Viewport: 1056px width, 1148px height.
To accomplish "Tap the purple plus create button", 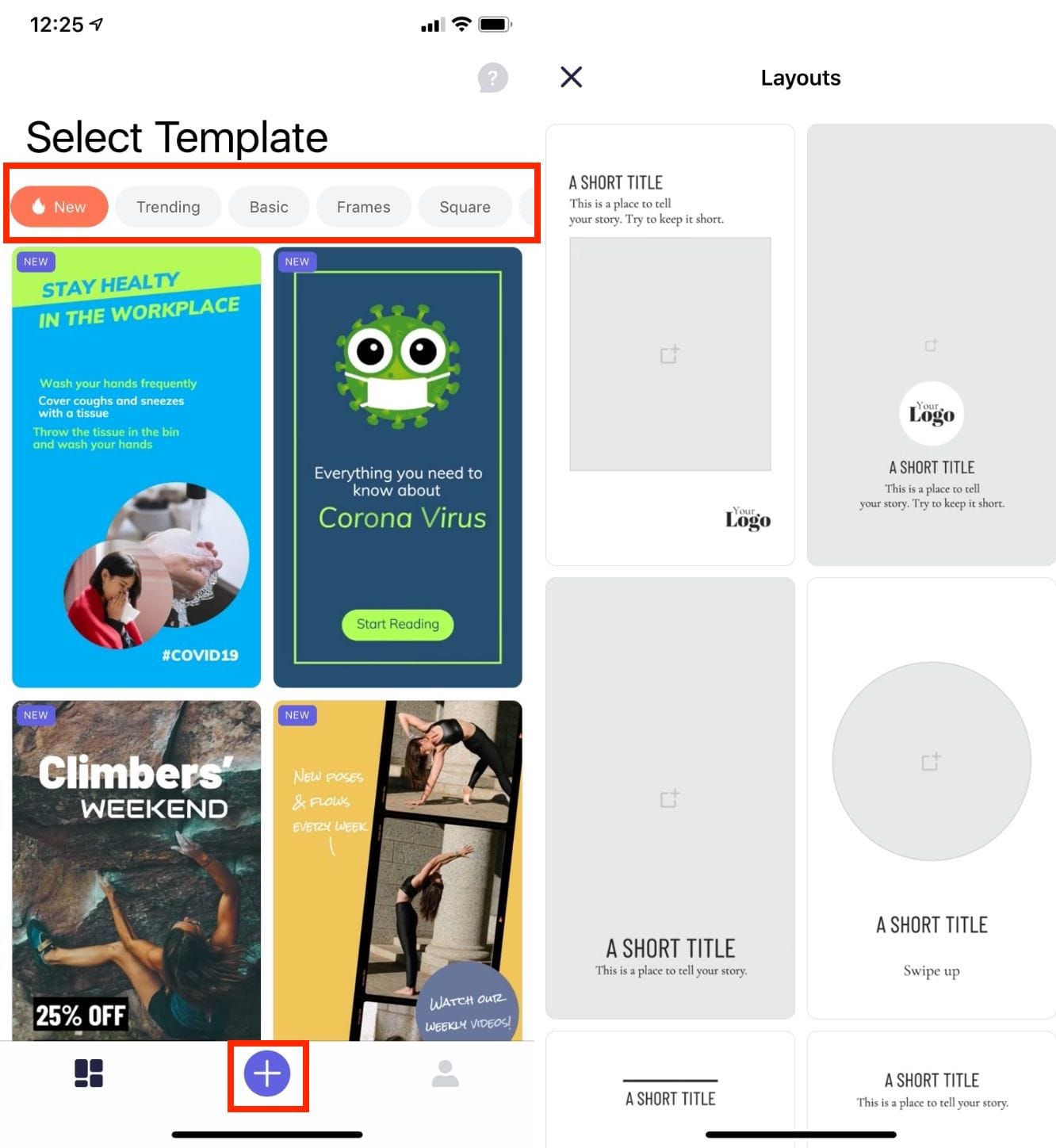I will pyautogui.click(x=267, y=1073).
